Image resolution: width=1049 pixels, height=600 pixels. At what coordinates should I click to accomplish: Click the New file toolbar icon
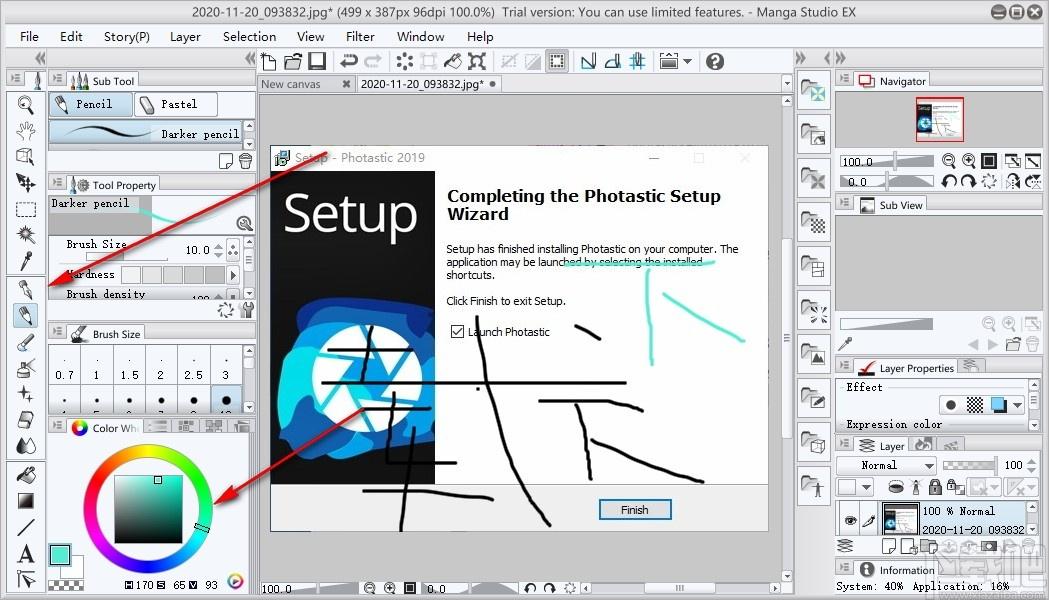(268, 62)
